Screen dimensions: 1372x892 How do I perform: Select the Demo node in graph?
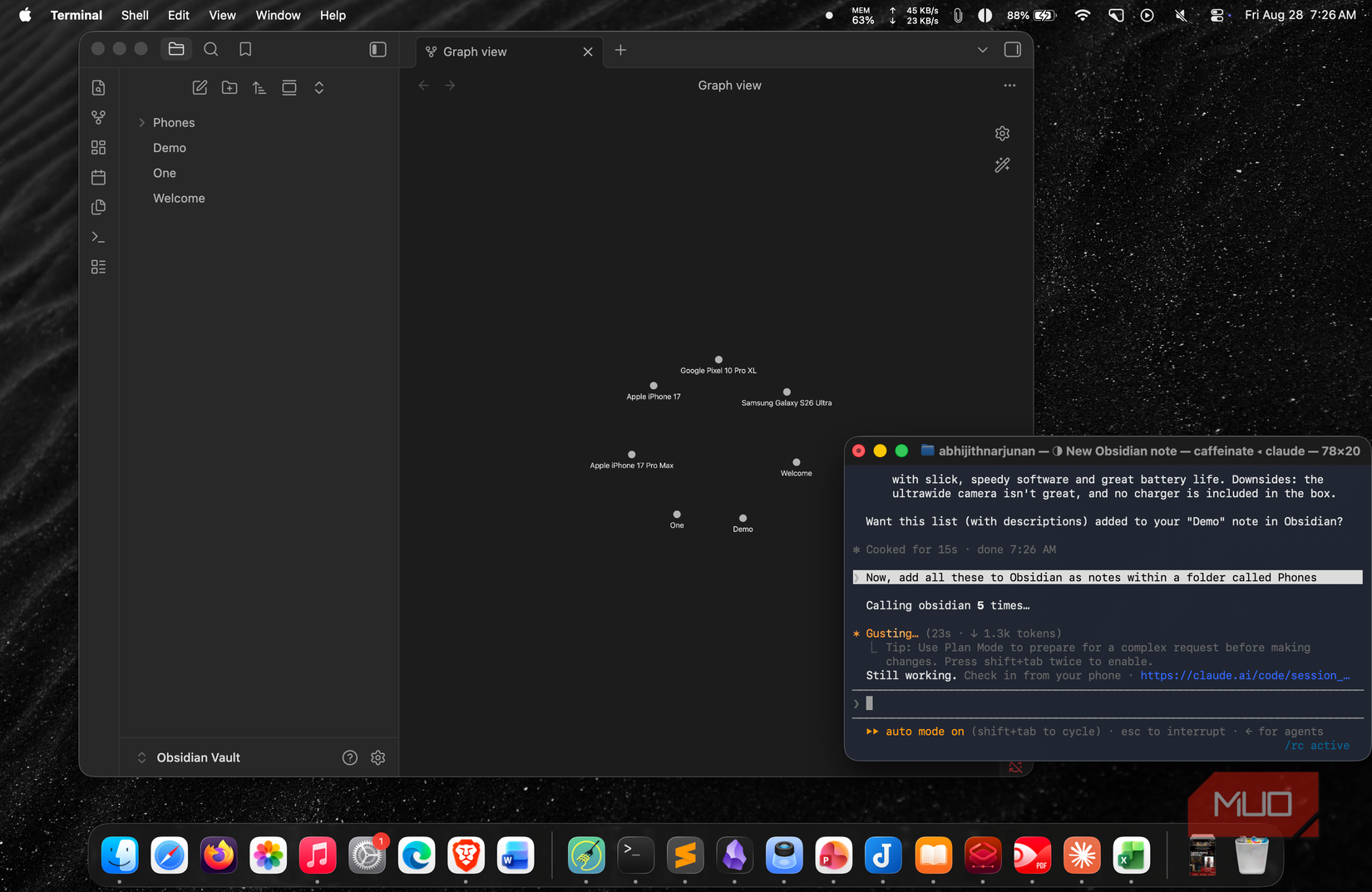coord(743,518)
